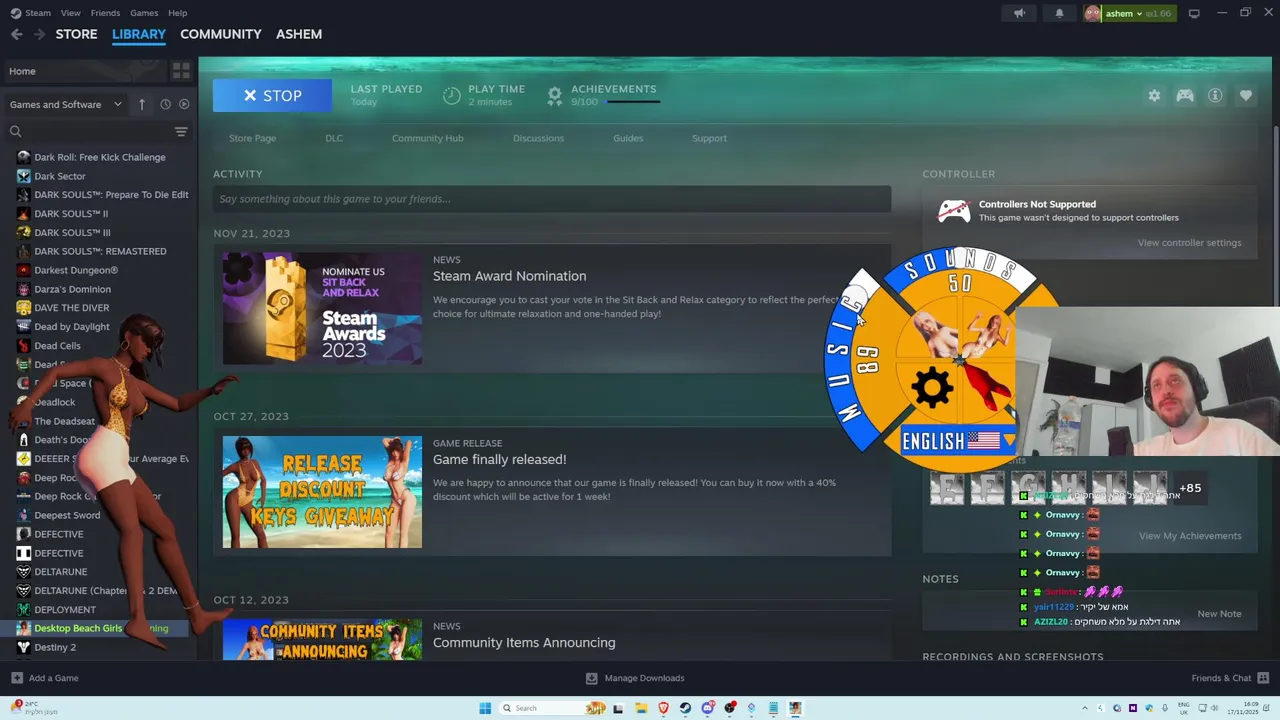The width and height of the screenshot is (1280, 720).
Task: Switch to the STORE tab
Action: (x=76, y=34)
